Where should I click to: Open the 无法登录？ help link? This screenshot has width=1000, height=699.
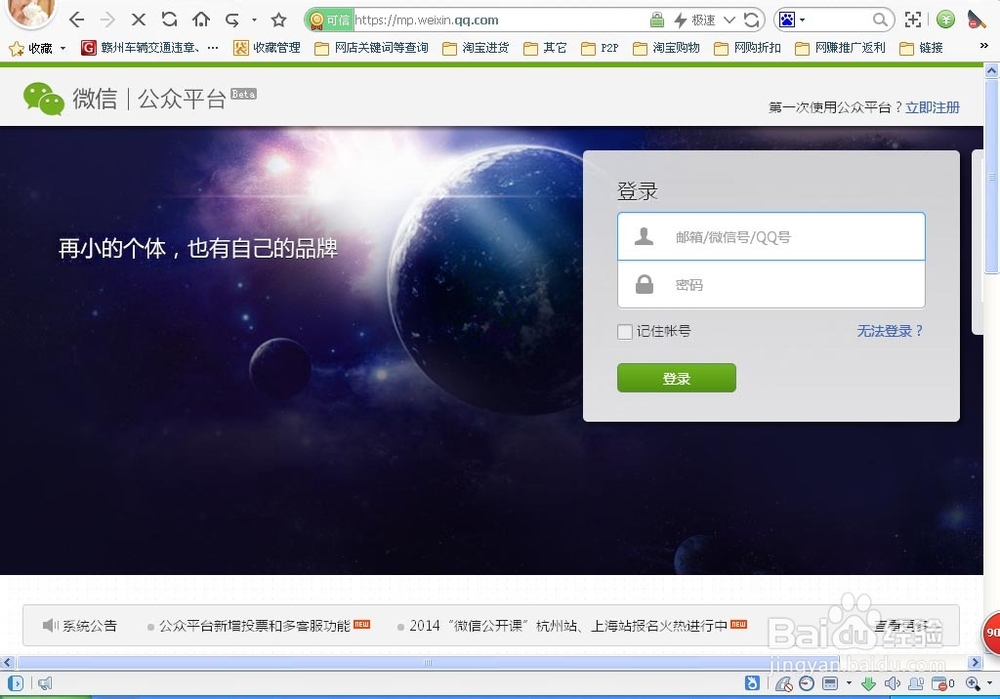click(890, 331)
